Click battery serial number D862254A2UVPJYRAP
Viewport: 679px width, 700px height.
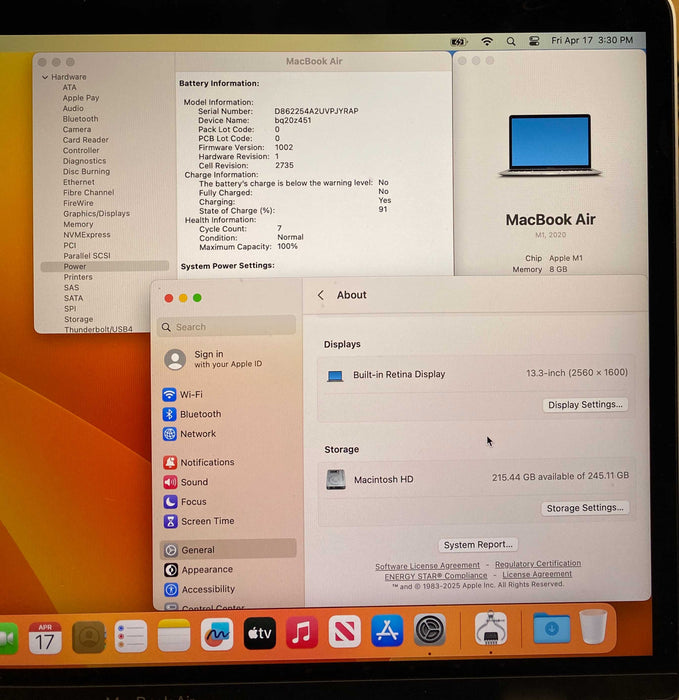tap(317, 111)
